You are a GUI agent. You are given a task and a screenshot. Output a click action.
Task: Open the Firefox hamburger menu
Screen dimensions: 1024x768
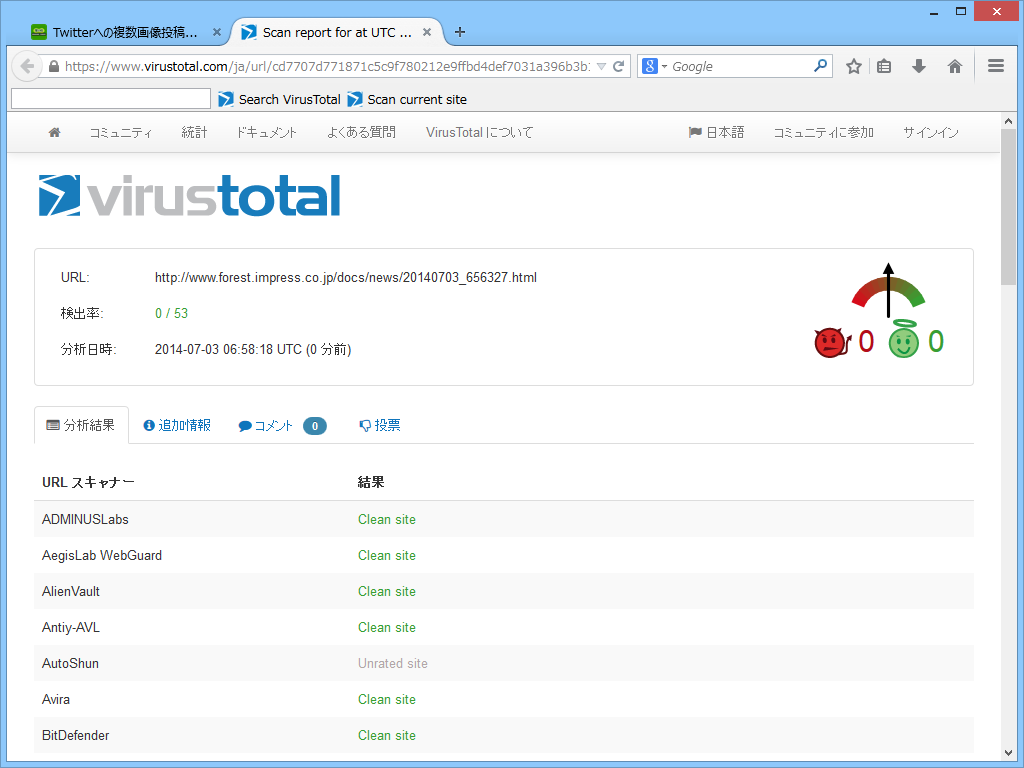pyautogui.click(x=996, y=66)
